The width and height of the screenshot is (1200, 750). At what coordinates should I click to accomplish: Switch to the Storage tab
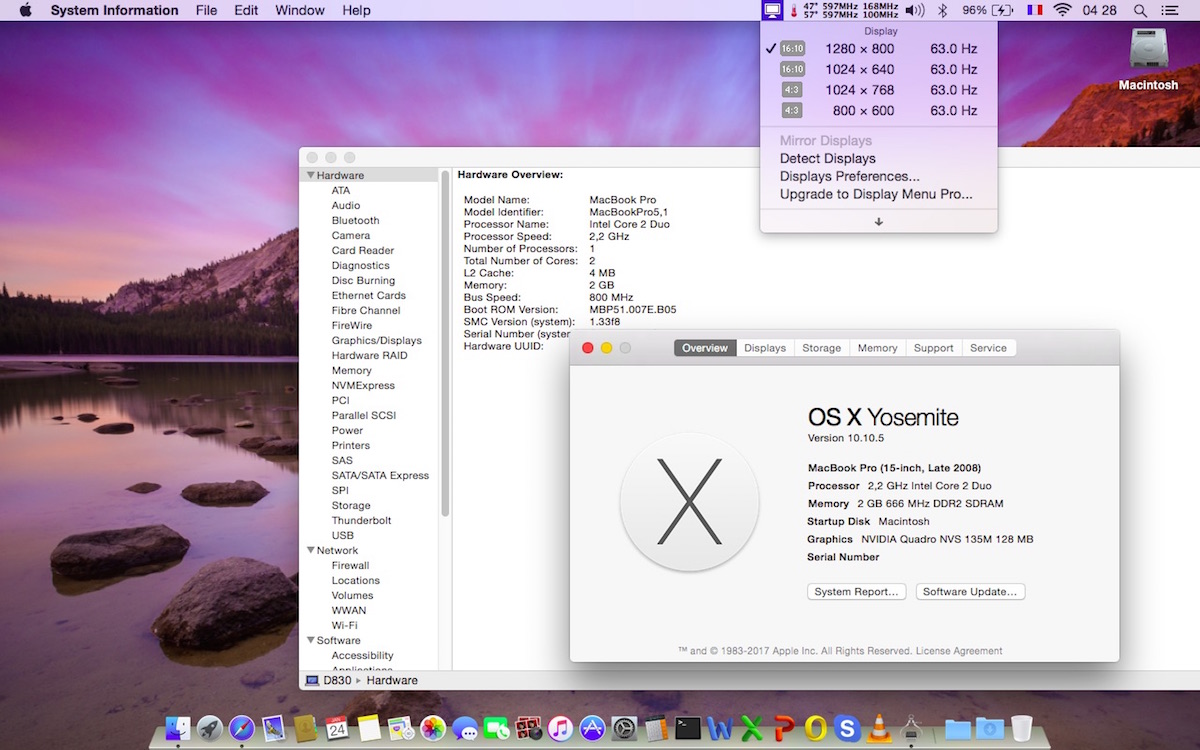coord(821,348)
